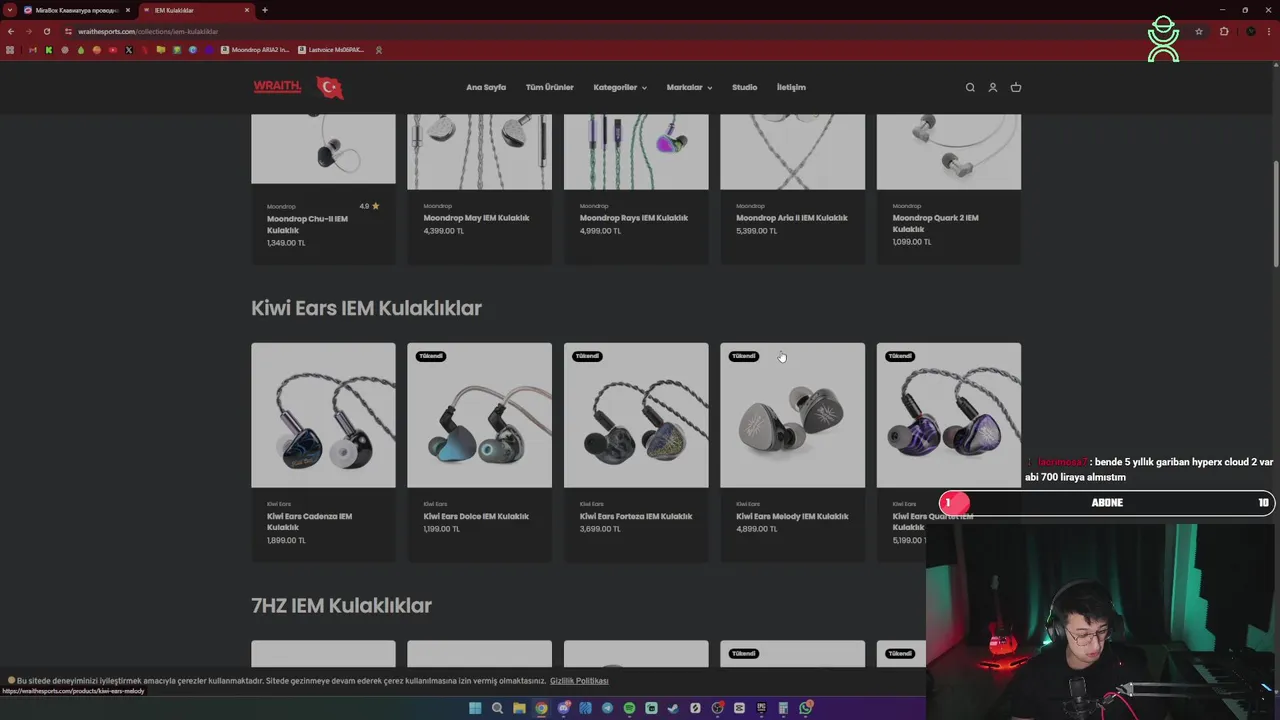Viewport: 1280px width, 720px height.
Task: Open the YouTube bookmark icon
Action: coord(113,50)
